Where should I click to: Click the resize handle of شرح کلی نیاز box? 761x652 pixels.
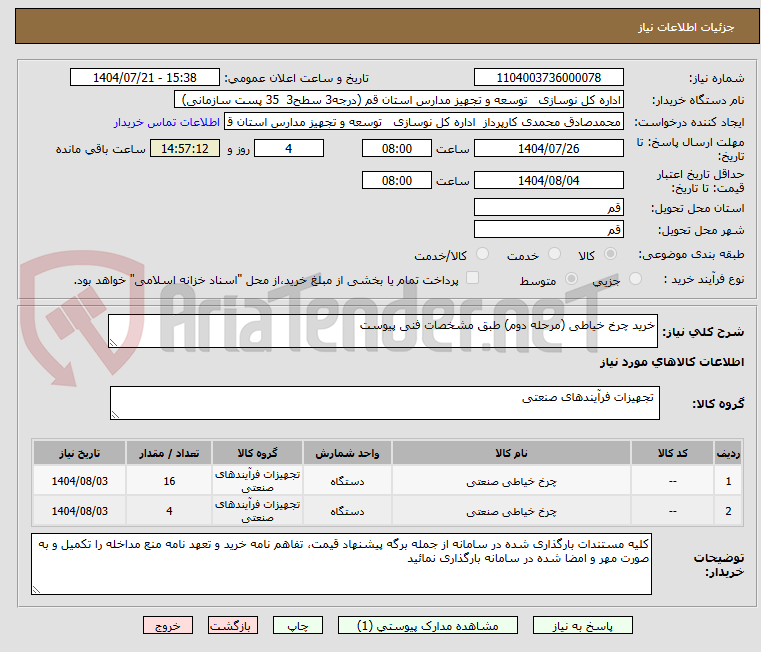pos(113,343)
